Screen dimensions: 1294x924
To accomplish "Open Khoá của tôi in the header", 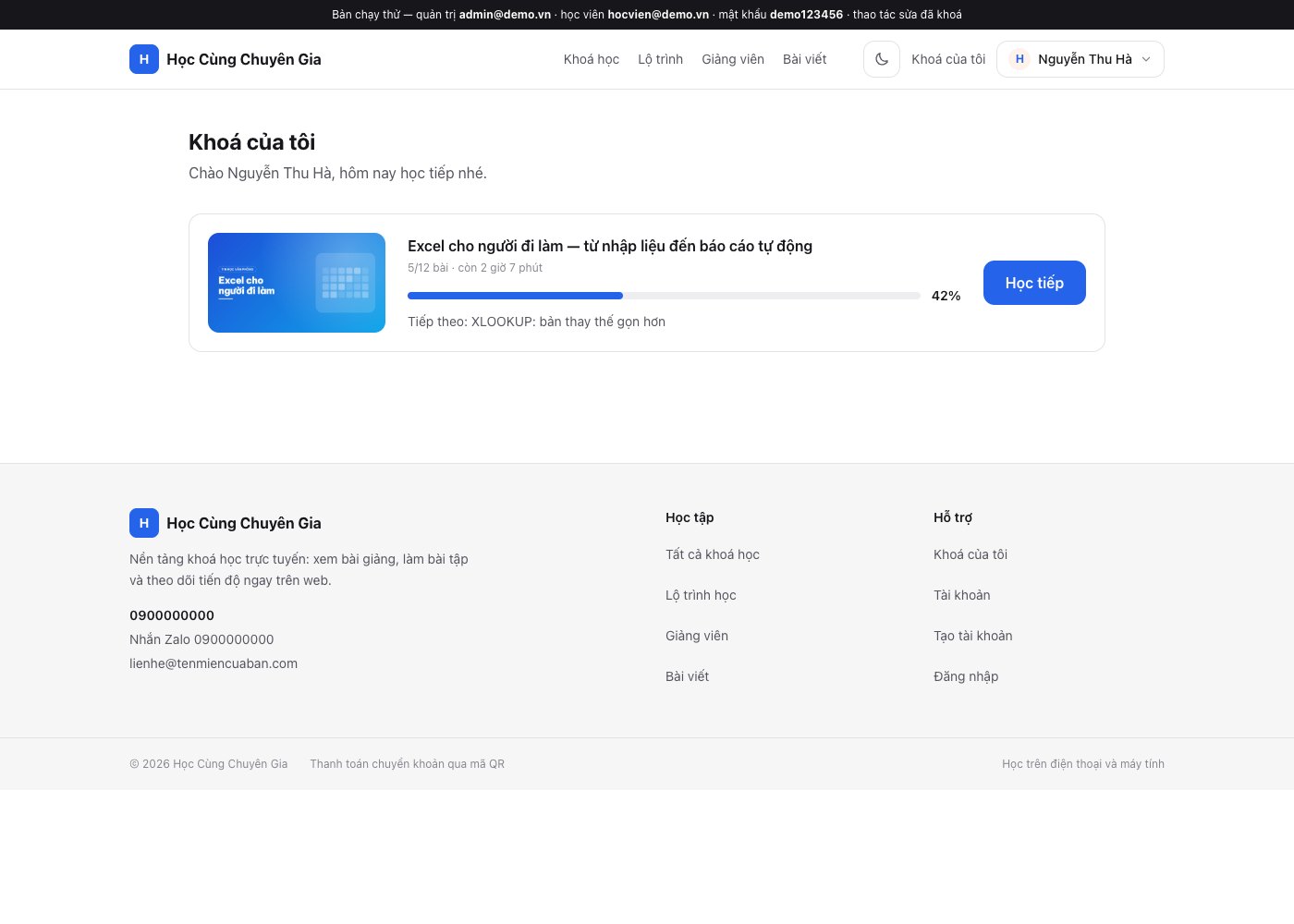I will [948, 59].
